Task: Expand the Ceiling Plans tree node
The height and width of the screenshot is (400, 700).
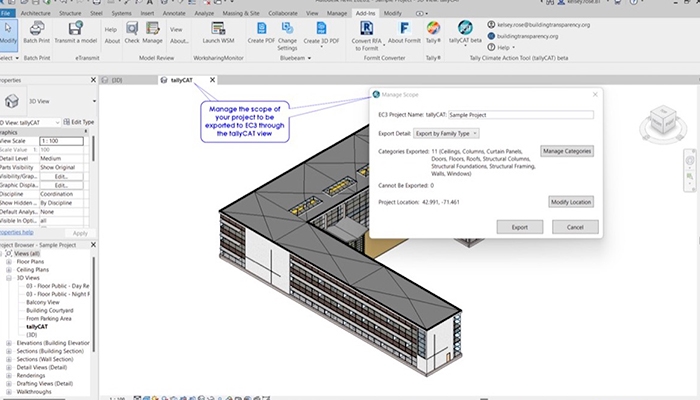Action: pos(9,271)
